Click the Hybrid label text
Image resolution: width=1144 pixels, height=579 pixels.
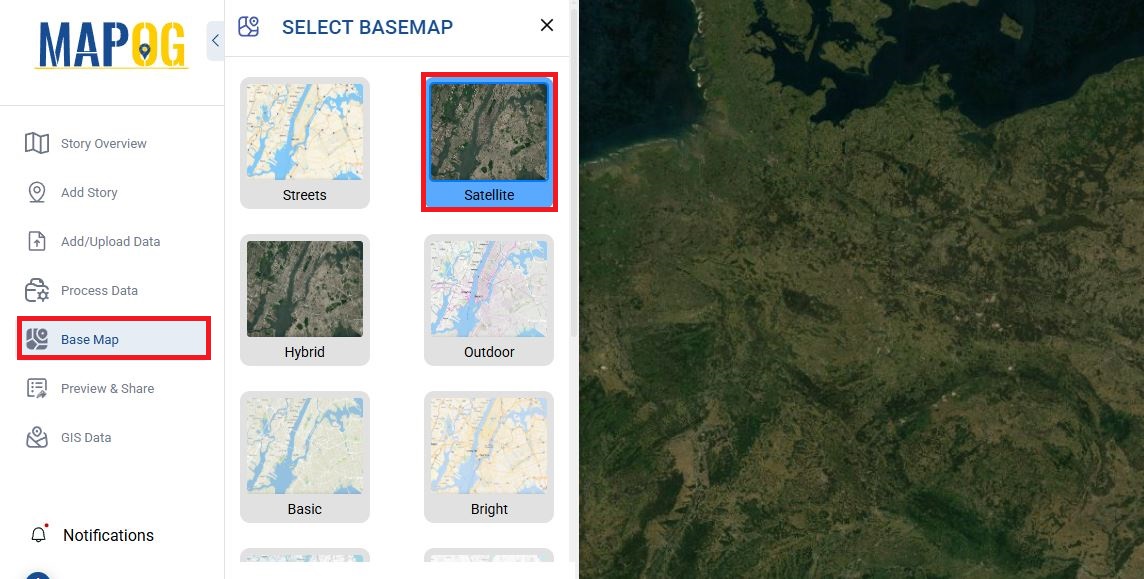(x=305, y=352)
